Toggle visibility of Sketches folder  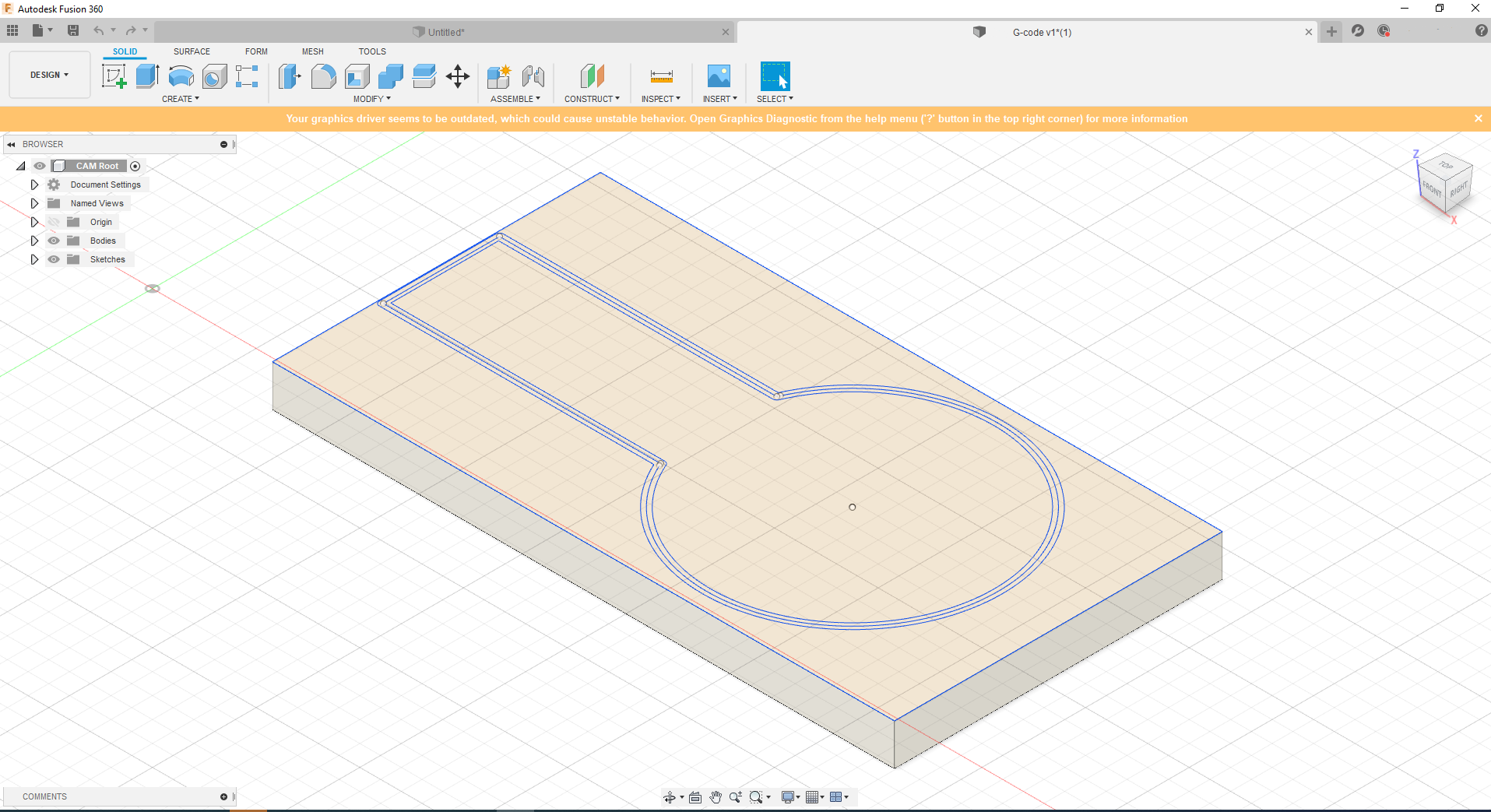click(x=54, y=259)
